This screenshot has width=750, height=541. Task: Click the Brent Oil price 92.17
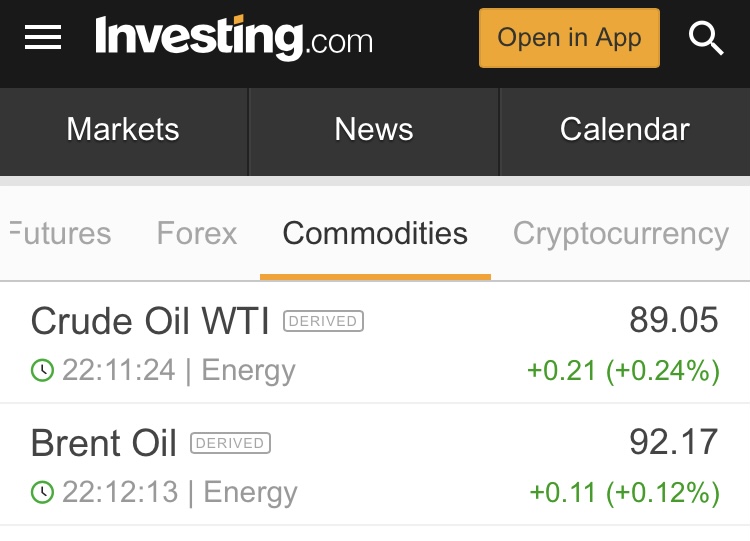pos(673,442)
